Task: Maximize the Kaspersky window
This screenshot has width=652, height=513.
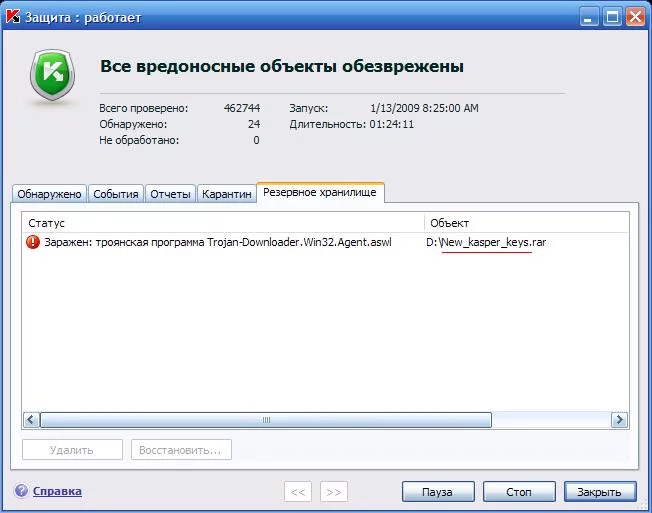Action: point(612,17)
